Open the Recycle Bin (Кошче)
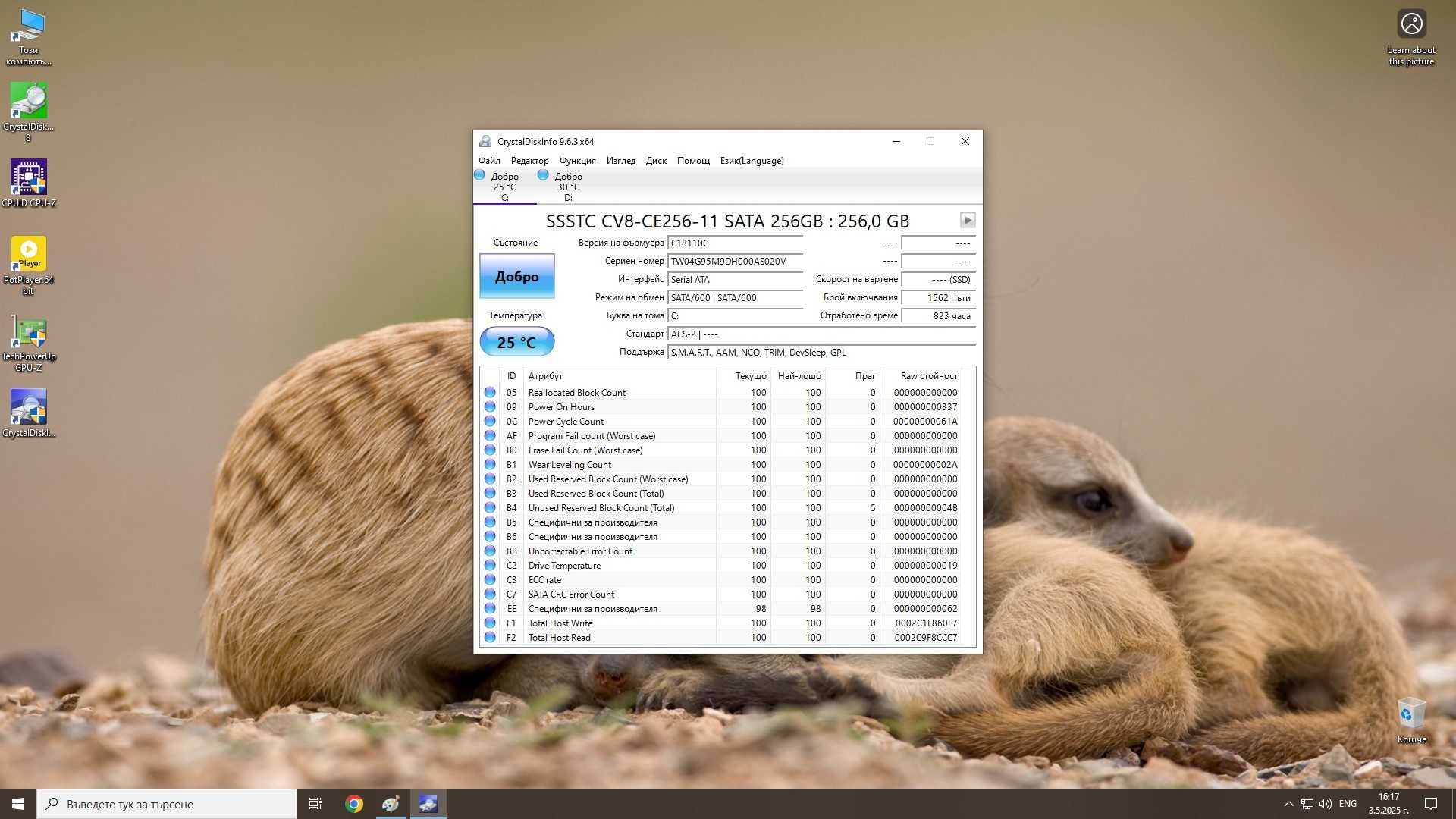 click(1411, 720)
